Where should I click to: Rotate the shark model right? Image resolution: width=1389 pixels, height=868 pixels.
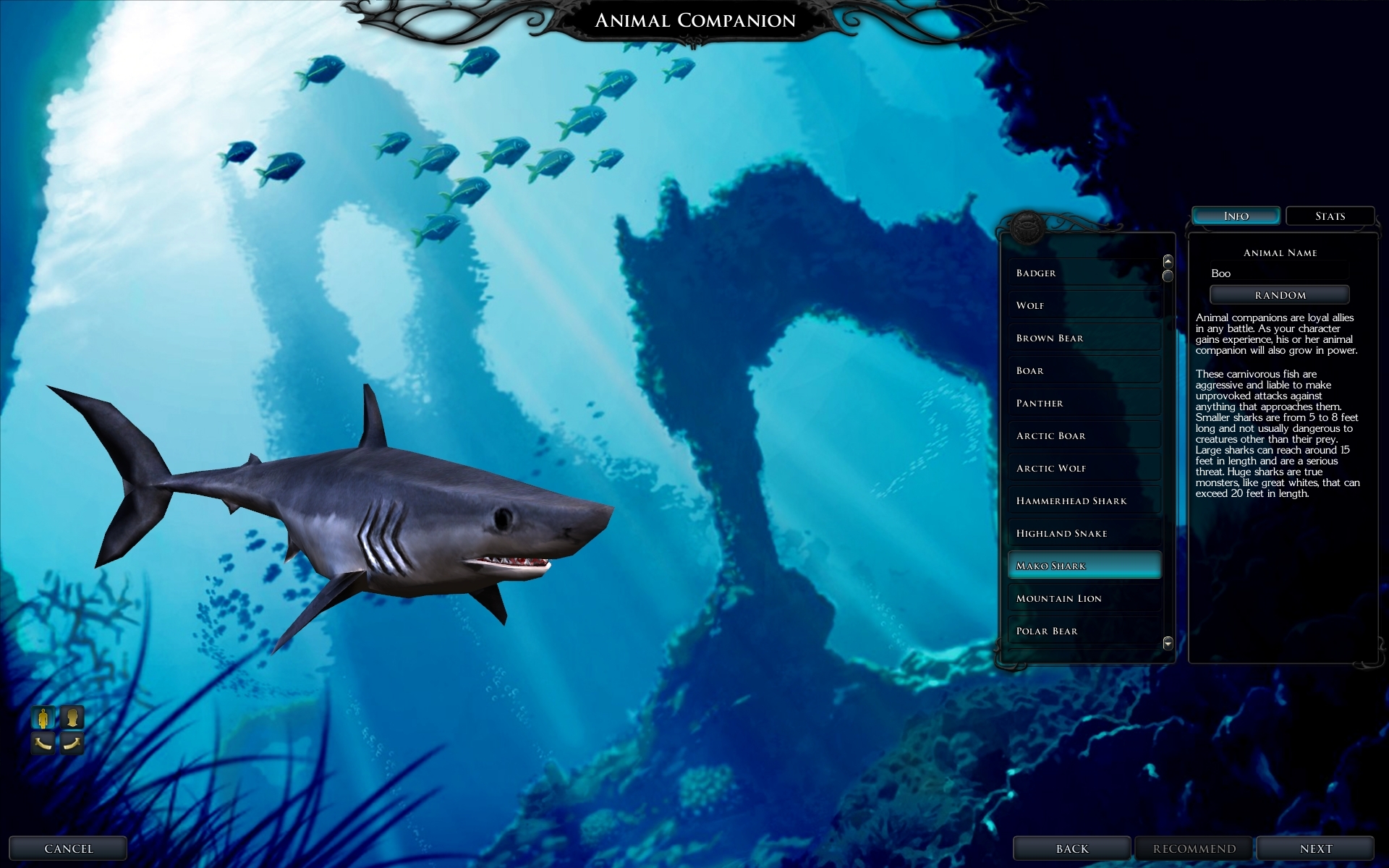tap(72, 743)
